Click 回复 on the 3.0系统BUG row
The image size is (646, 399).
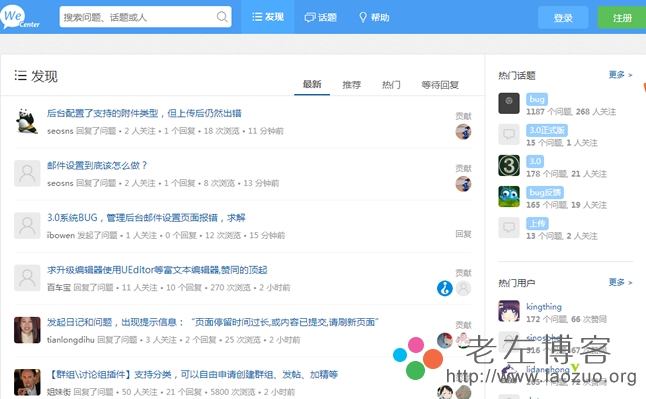click(463, 234)
